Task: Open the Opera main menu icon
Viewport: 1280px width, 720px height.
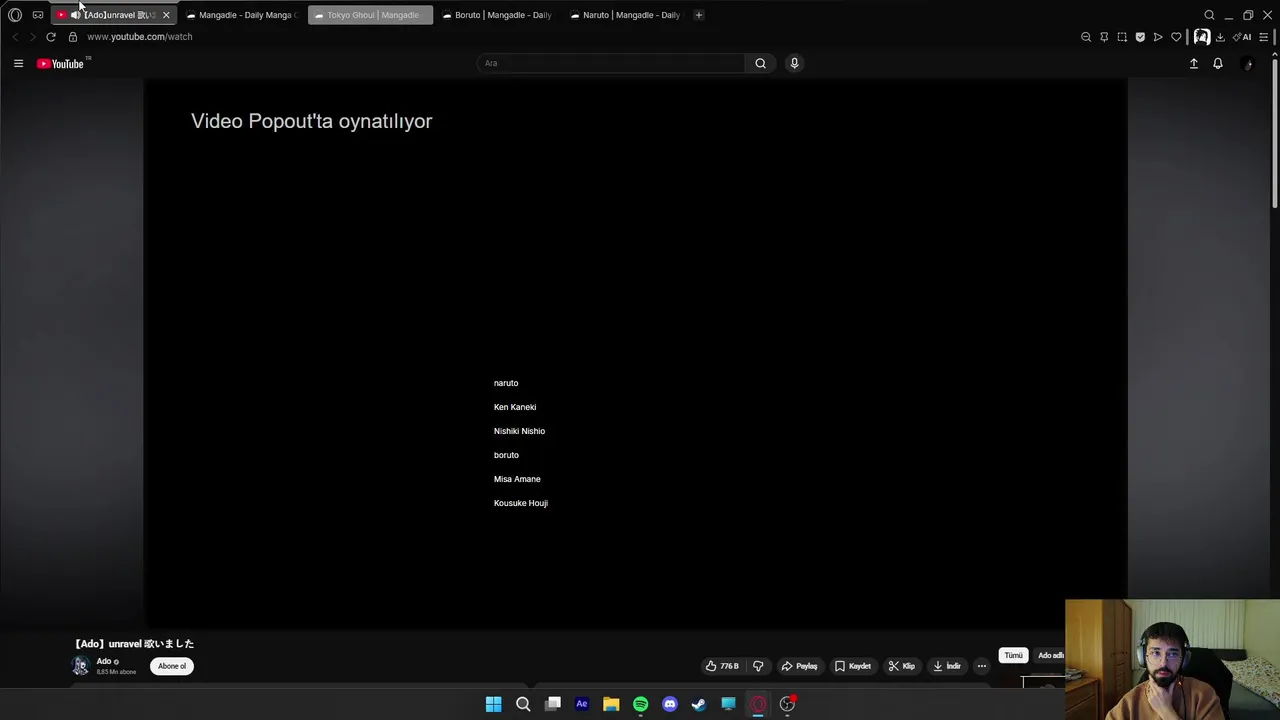Action: click(x=15, y=15)
